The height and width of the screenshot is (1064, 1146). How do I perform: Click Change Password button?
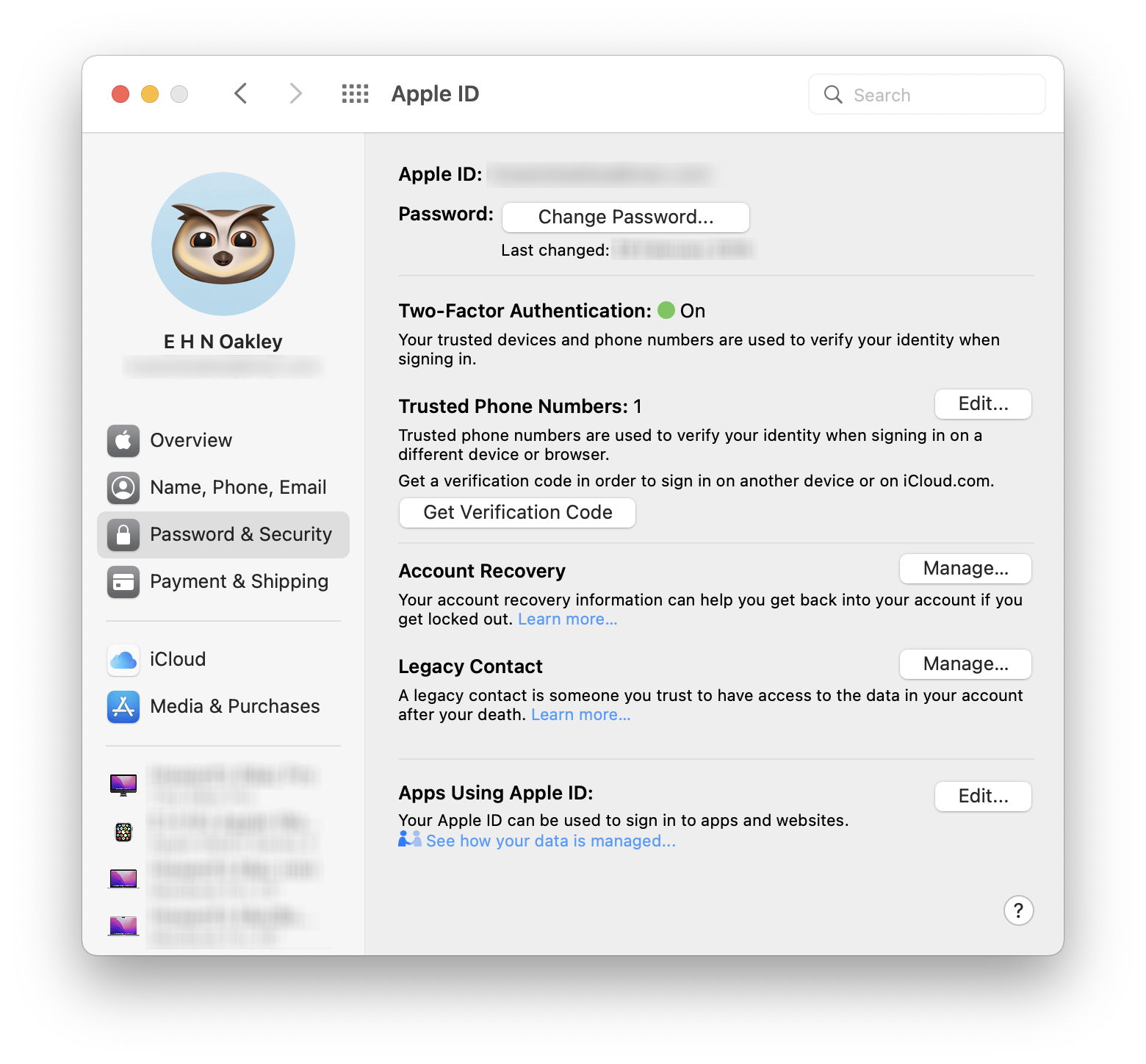pyautogui.click(x=625, y=218)
